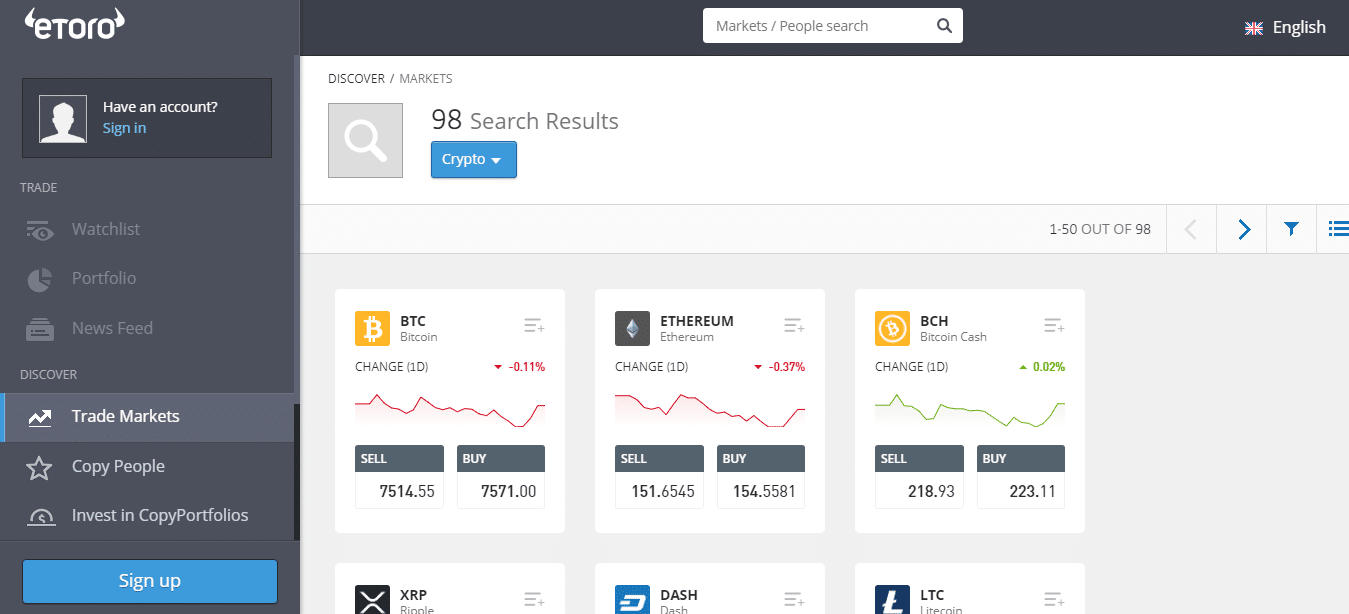The width and height of the screenshot is (1349, 614).
Task: Click BCH Buy 223.11
Action: [1021, 478]
